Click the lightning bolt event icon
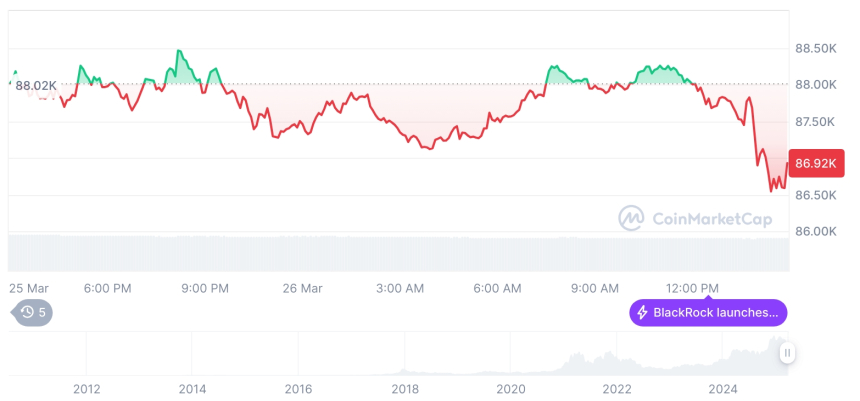Viewport: 860px width, 401px height. click(642, 313)
